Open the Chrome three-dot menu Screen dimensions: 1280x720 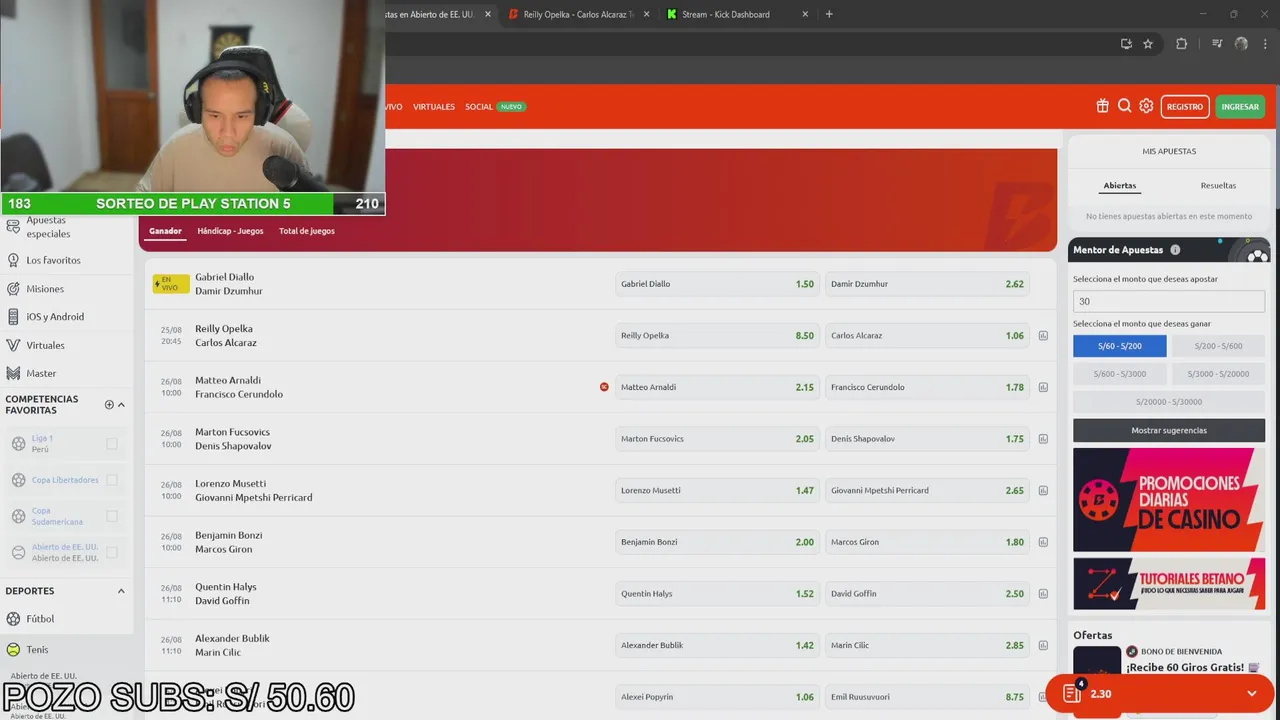[x=1264, y=44]
